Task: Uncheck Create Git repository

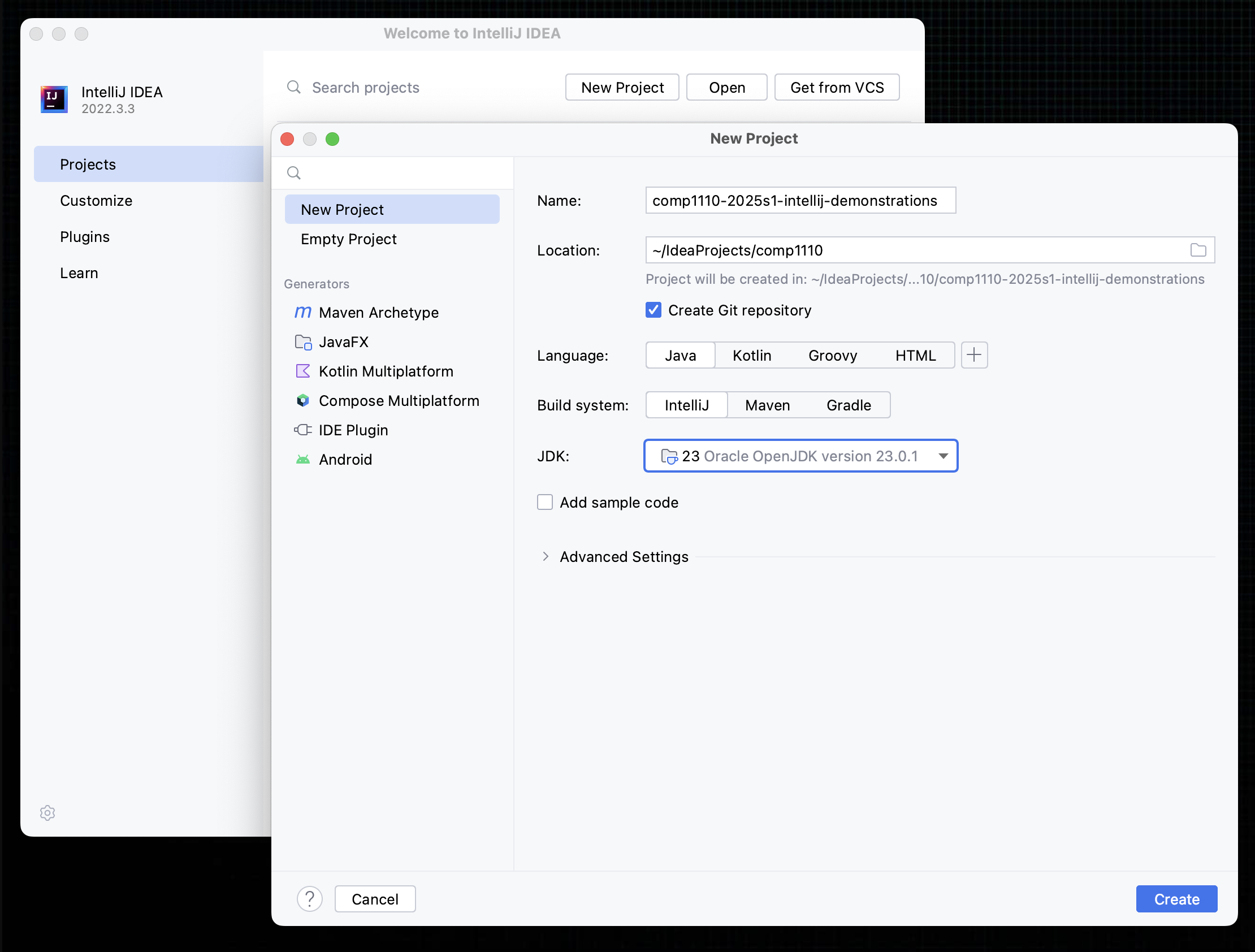Action: (654, 310)
